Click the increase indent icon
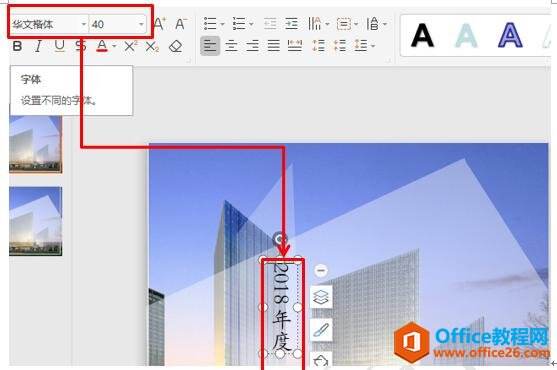The width and height of the screenshot is (557, 370). point(292,24)
